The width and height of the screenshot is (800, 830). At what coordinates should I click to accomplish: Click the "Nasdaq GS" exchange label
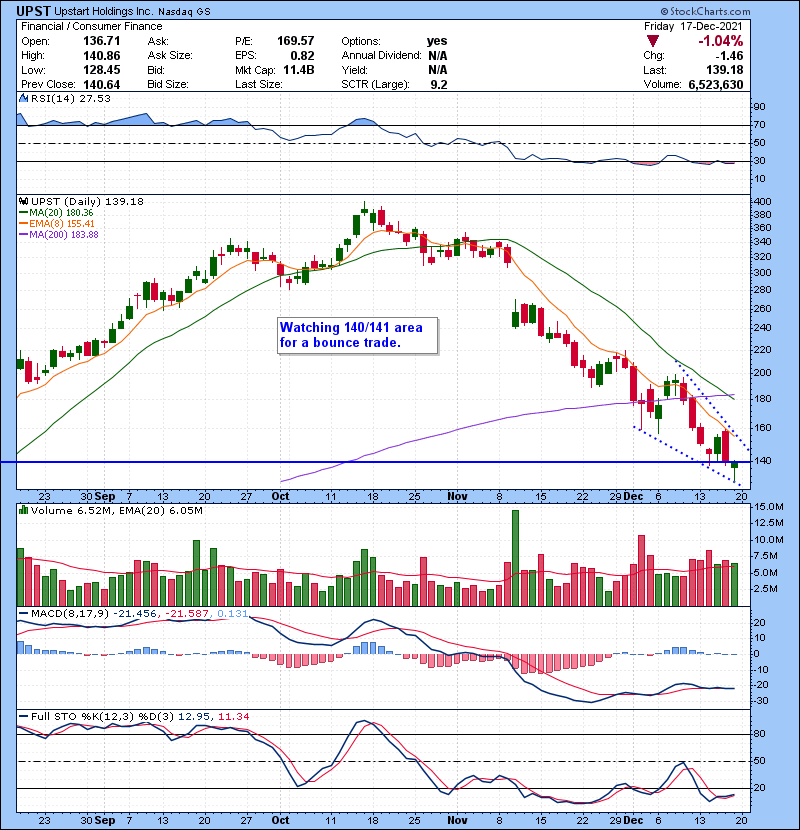click(184, 12)
